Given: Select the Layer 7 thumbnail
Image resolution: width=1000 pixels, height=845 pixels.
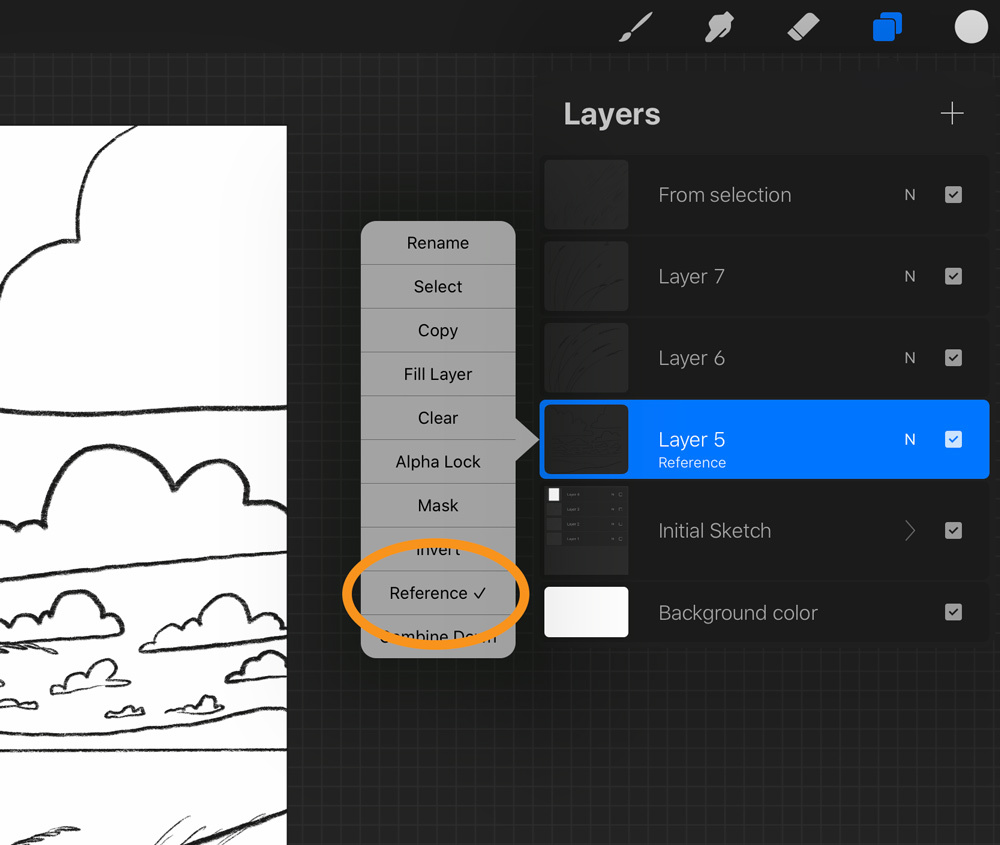Looking at the screenshot, I should (x=586, y=276).
